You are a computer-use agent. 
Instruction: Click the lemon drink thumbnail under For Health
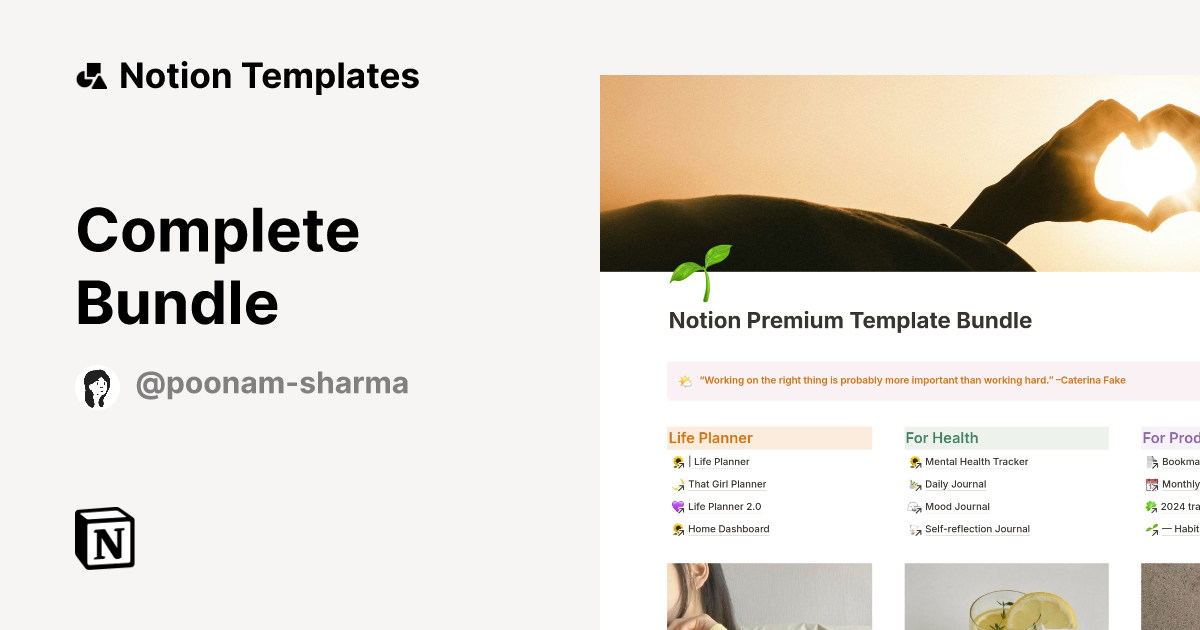(1006, 597)
